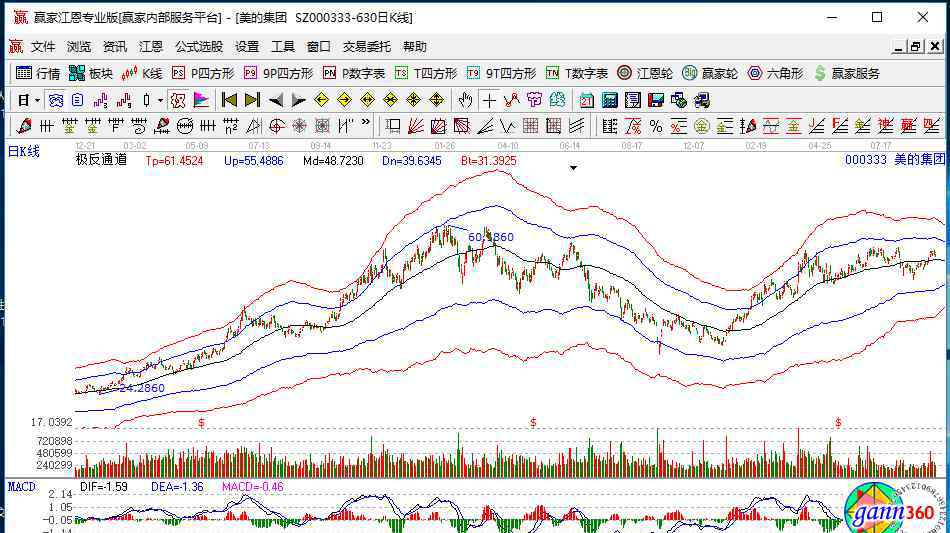This screenshot has width=950, height=533.
Task: Toggle the crosshair cursor mode
Action: click(489, 100)
